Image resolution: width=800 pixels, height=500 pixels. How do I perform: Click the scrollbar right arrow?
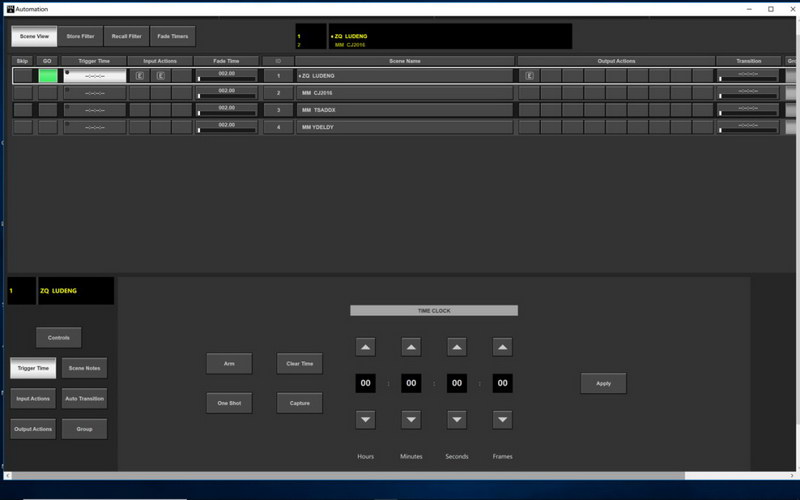[792, 476]
